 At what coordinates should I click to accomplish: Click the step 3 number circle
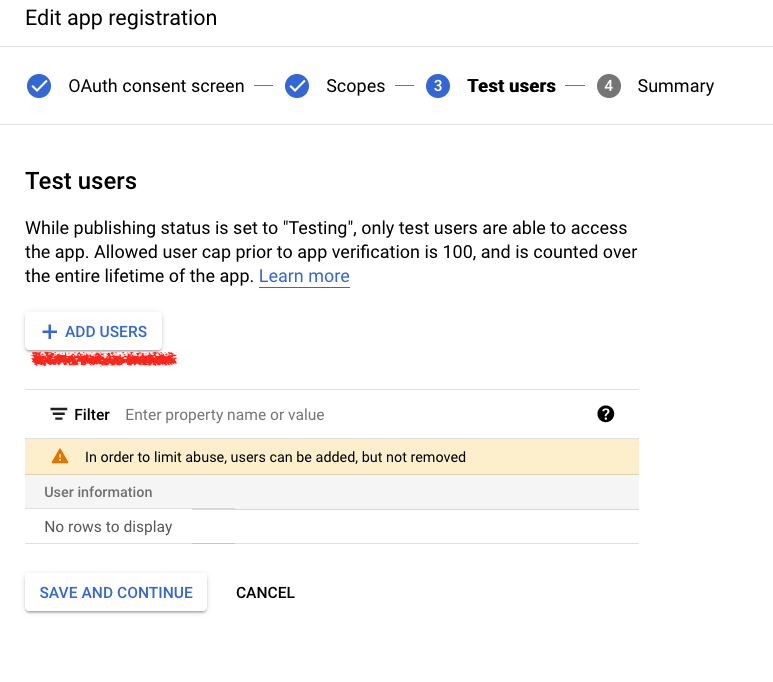437,86
